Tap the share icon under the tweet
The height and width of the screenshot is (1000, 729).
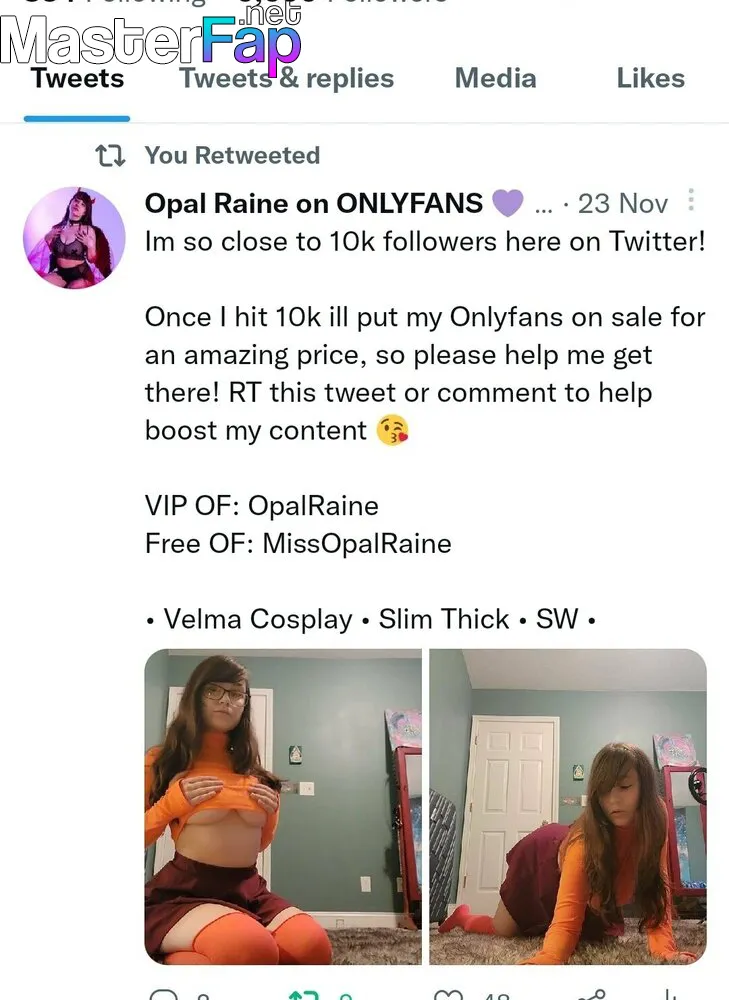coord(591,995)
